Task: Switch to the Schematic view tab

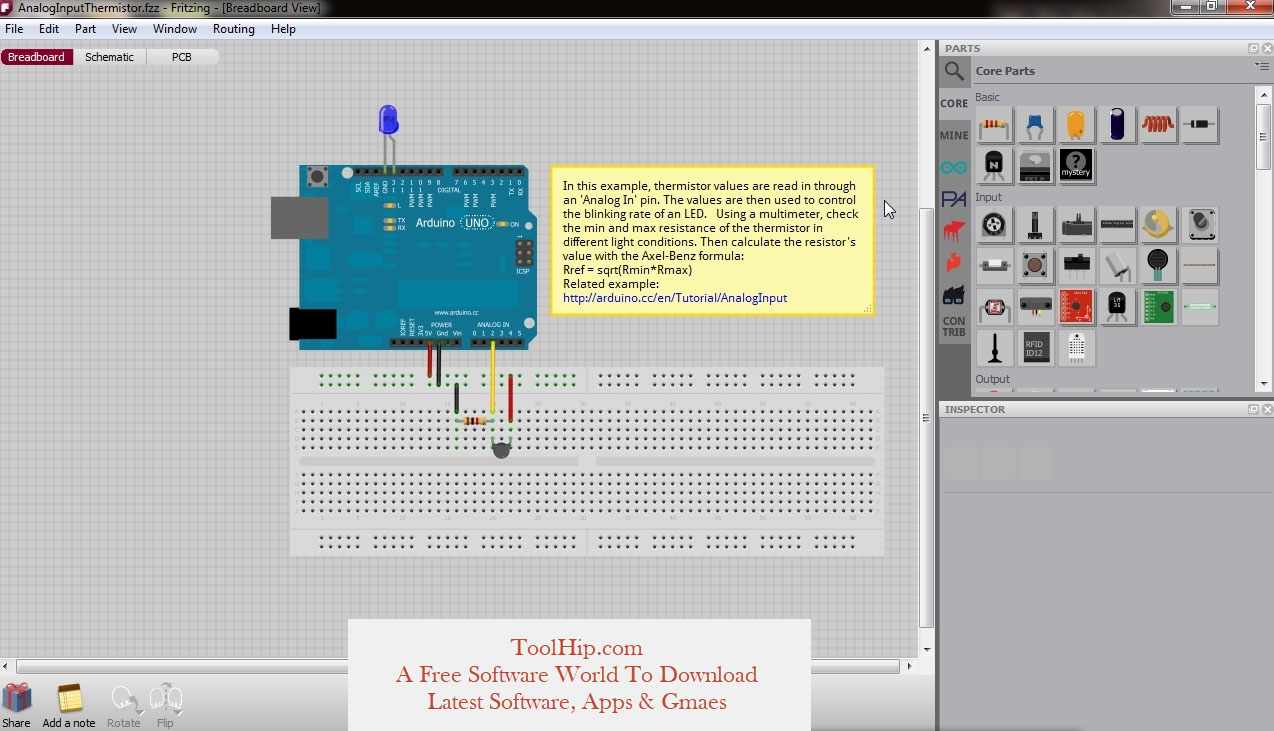Action: [x=109, y=57]
